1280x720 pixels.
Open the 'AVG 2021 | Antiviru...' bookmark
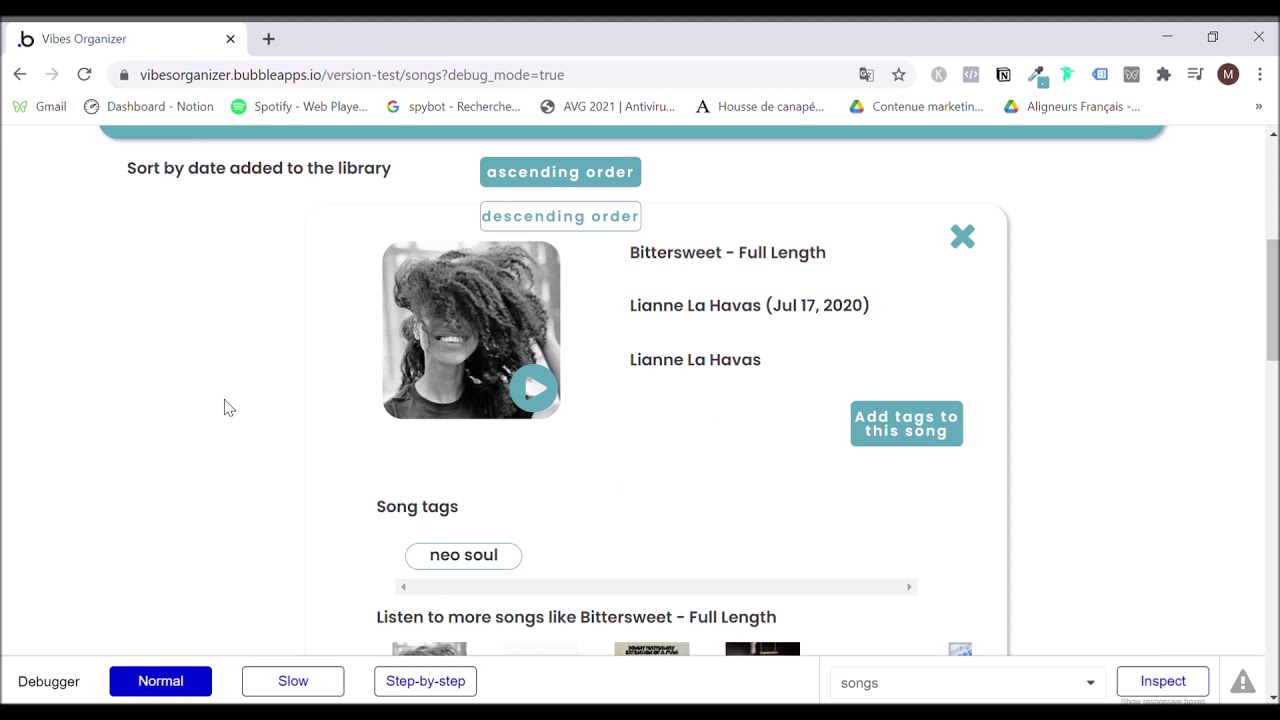coord(607,107)
